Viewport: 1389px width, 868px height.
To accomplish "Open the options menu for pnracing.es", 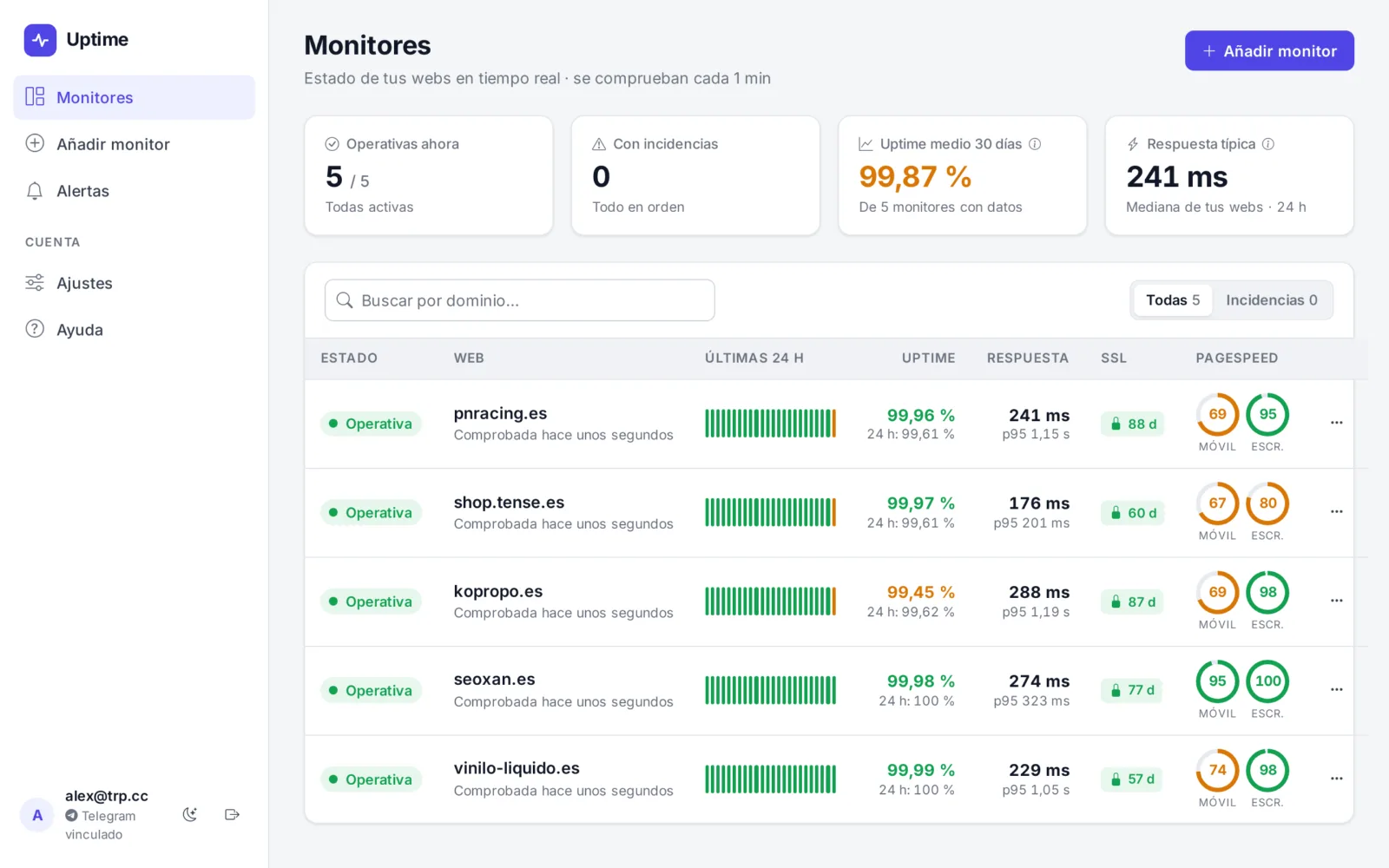I will tap(1337, 423).
